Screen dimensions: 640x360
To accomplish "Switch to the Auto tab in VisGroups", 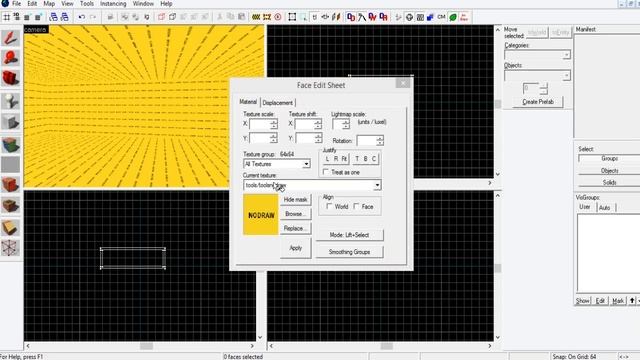I will (604, 208).
